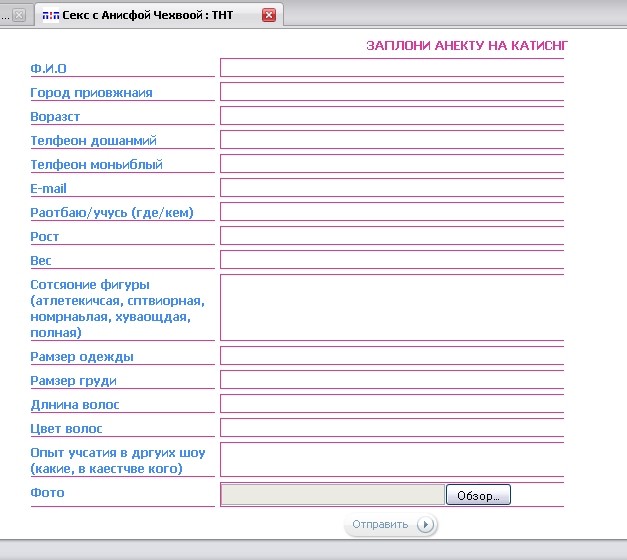
Task: Select the Телфеон моньыблый input field
Action: tap(391, 164)
